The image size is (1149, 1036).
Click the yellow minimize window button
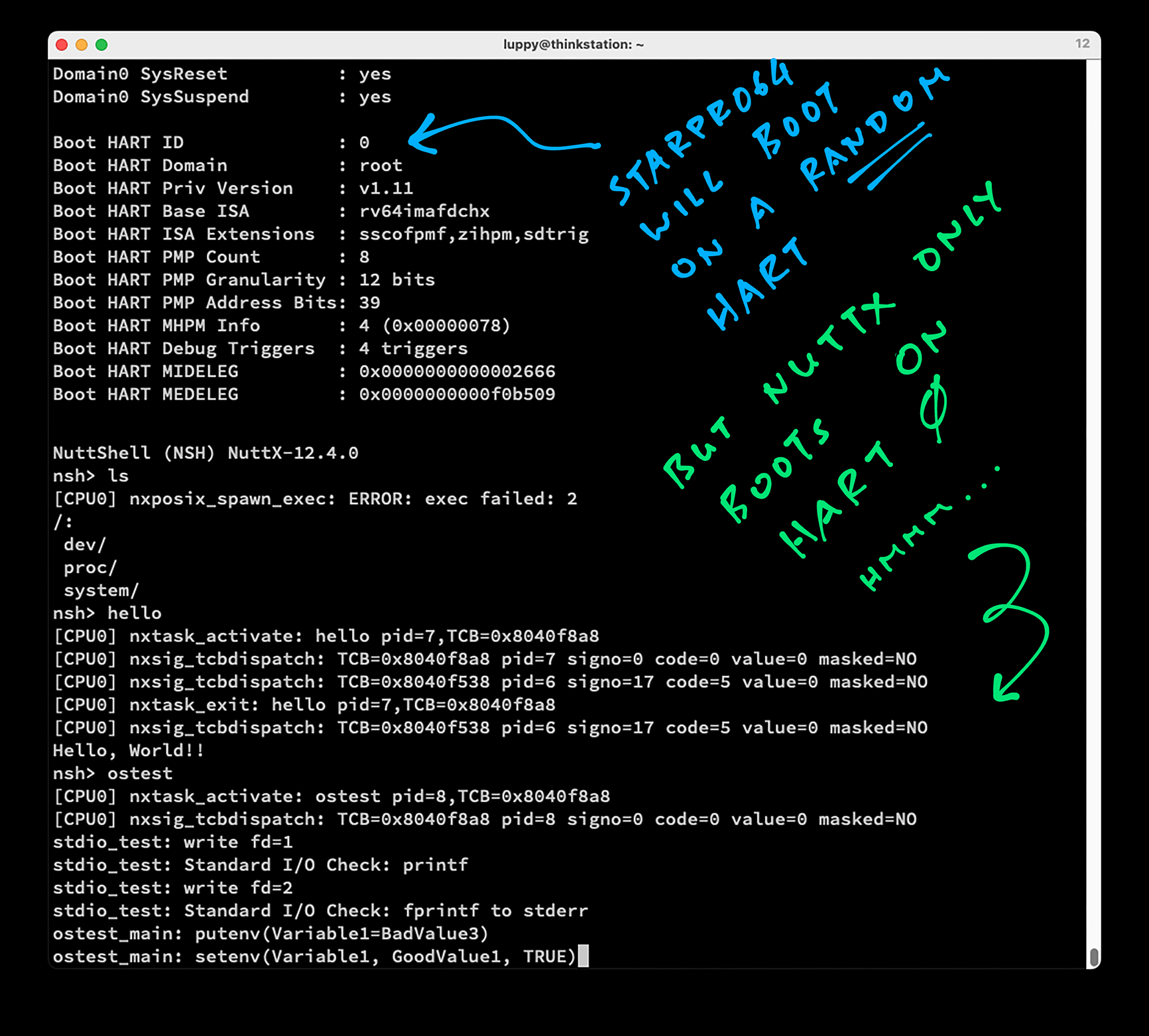pyautogui.click(x=82, y=44)
